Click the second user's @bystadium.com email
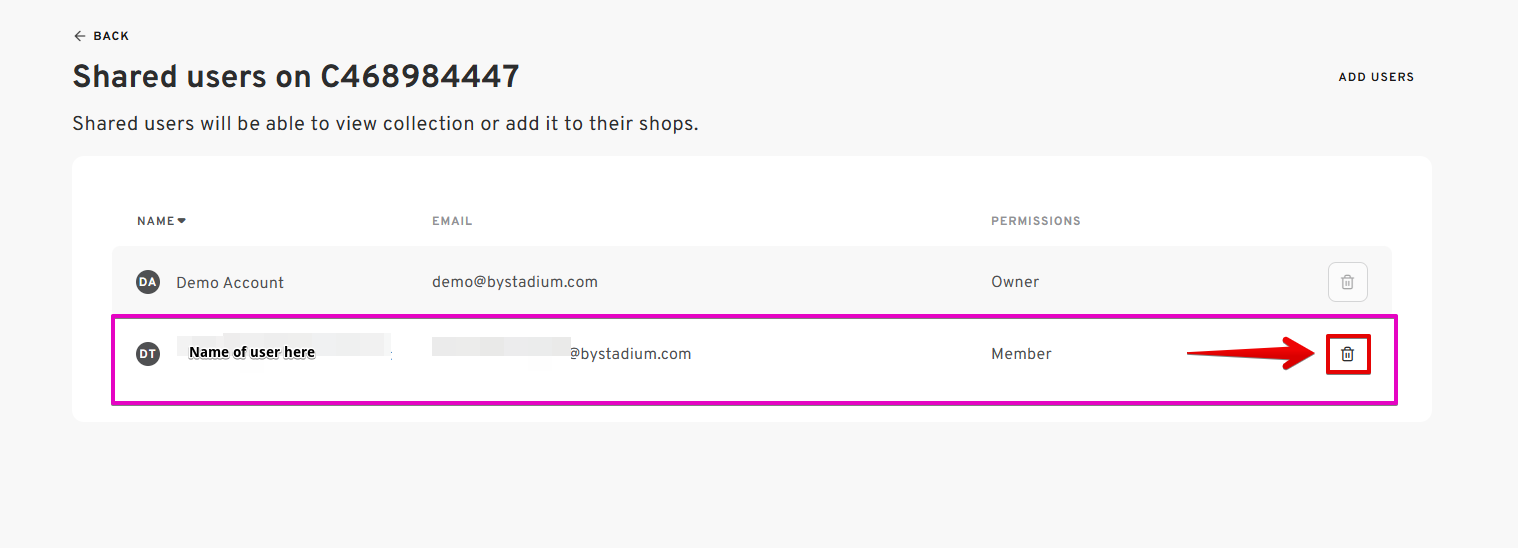 [630, 354]
